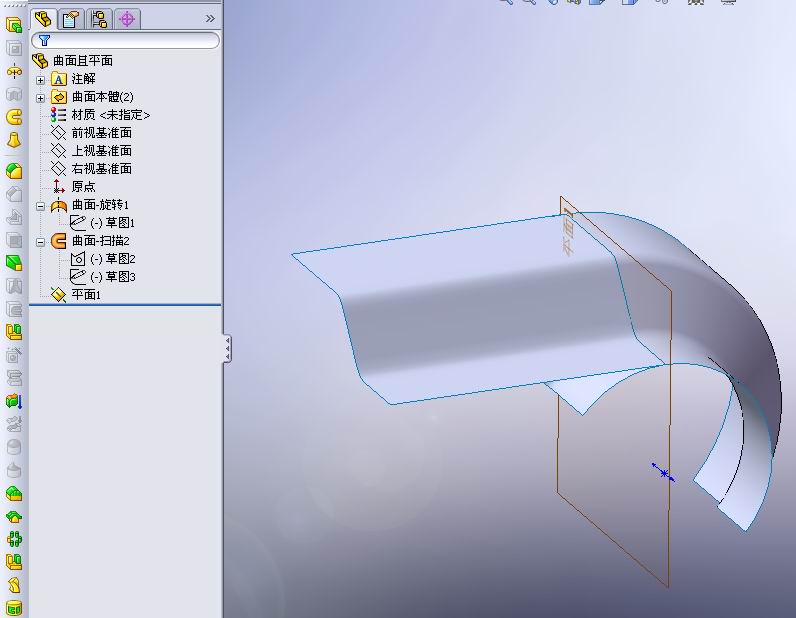Collapse the 曲面-旋转1 feature
796x618 pixels.
click(x=41, y=206)
